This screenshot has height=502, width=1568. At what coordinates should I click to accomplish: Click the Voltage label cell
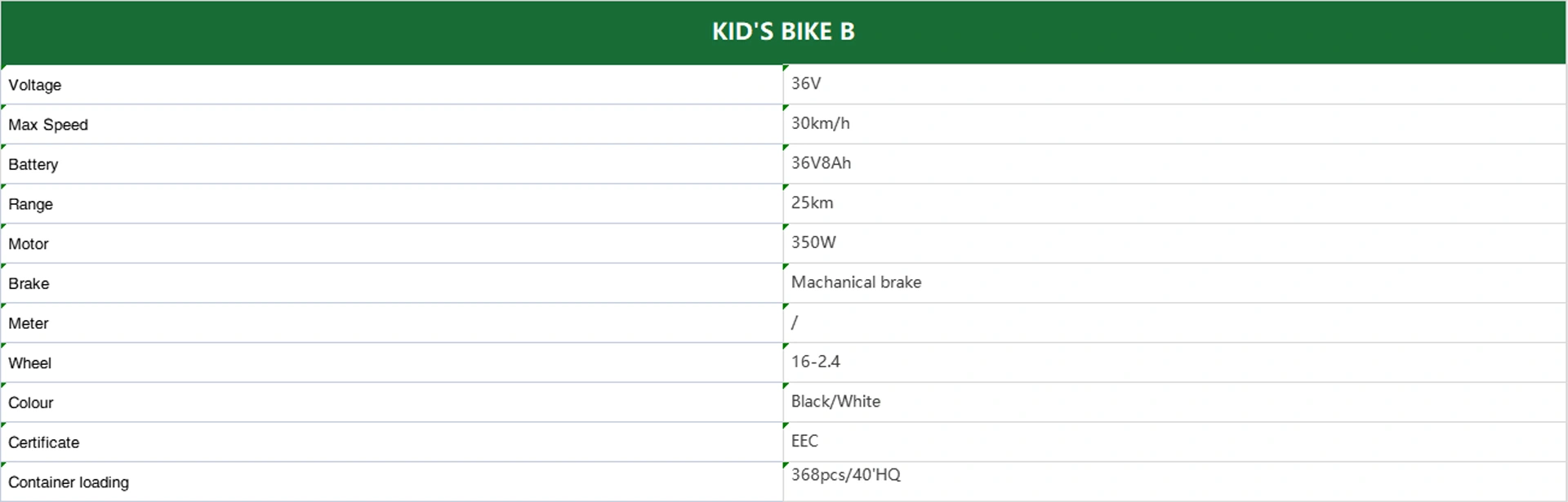392,85
